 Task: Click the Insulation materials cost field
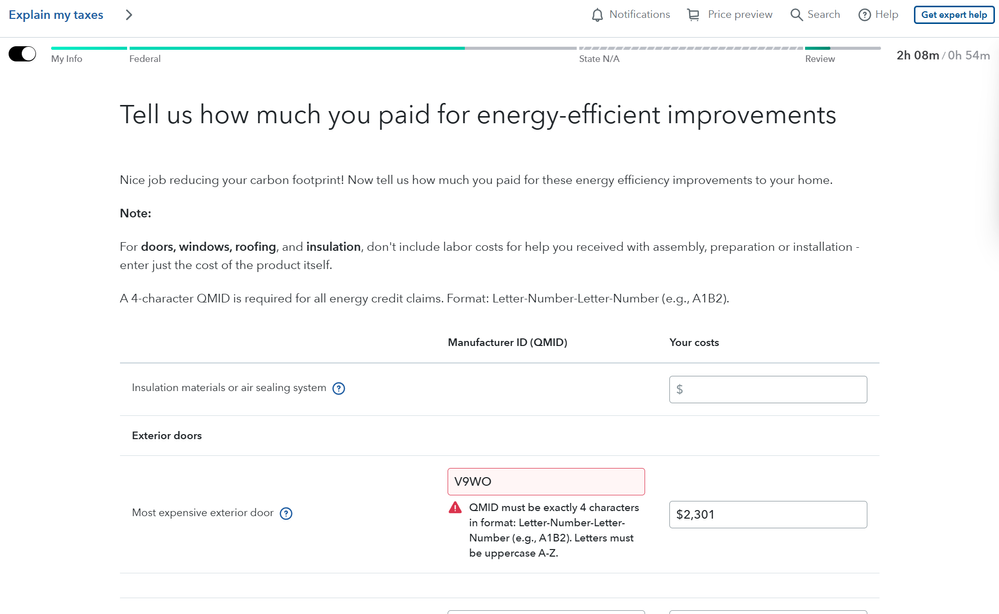(767, 389)
